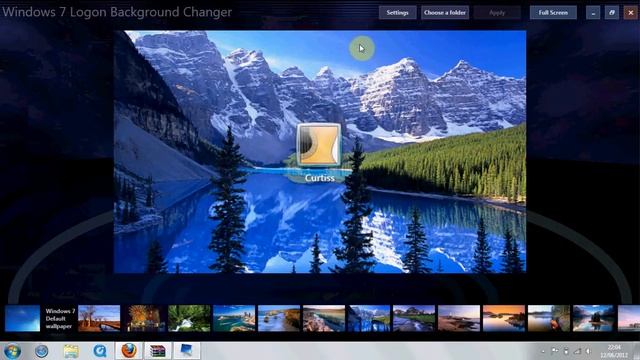Click the user account picture in preview
The image size is (640, 360).
(x=319, y=145)
